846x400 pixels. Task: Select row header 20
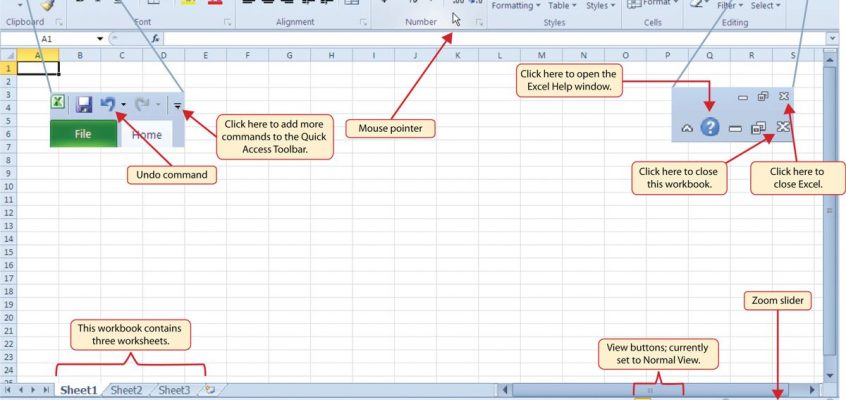pyautogui.click(x=8, y=317)
